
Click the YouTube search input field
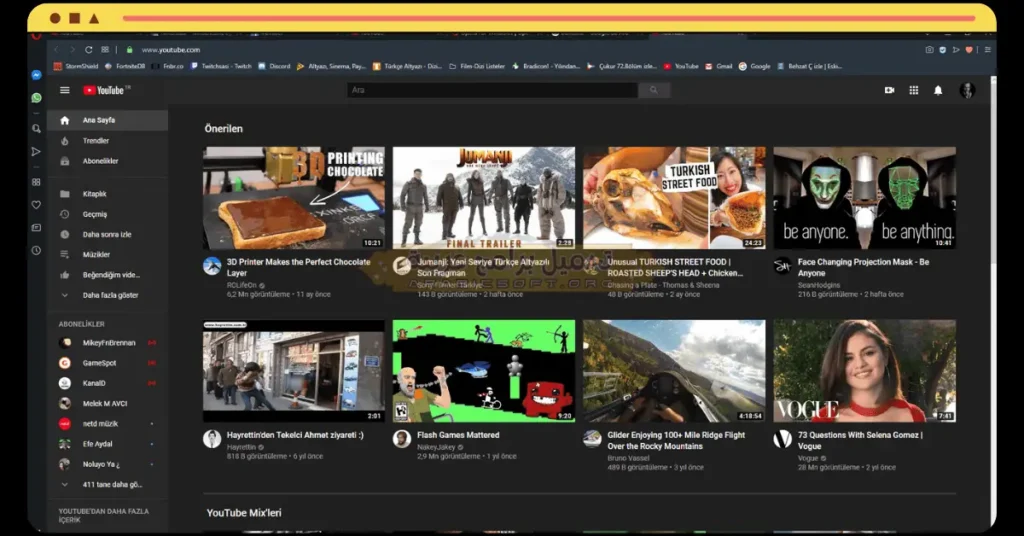point(492,90)
